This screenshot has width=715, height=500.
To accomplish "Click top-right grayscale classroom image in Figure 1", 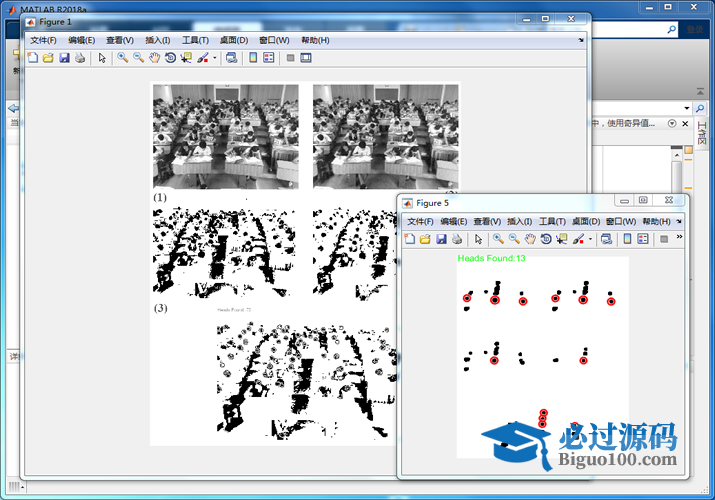I will point(386,136).
